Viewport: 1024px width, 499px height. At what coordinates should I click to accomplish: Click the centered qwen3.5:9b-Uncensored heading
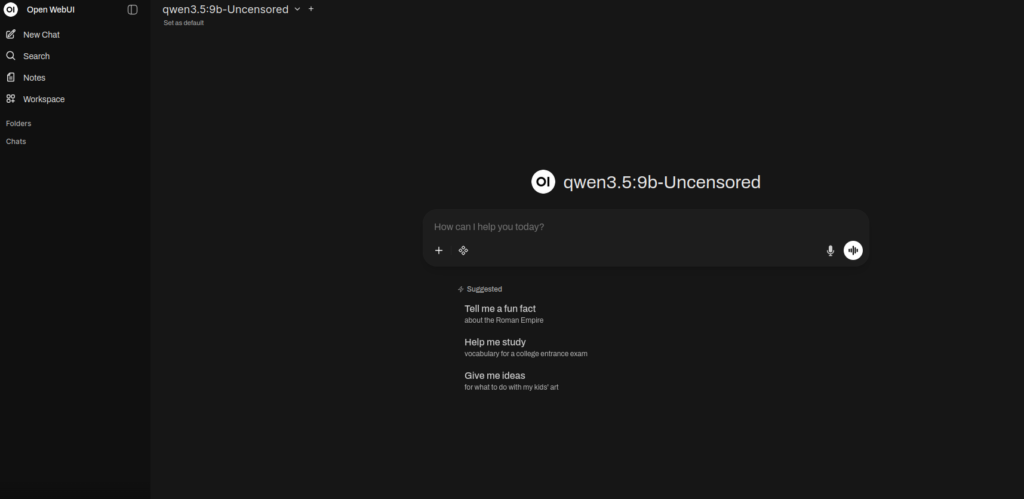click(x=662, y=182)
